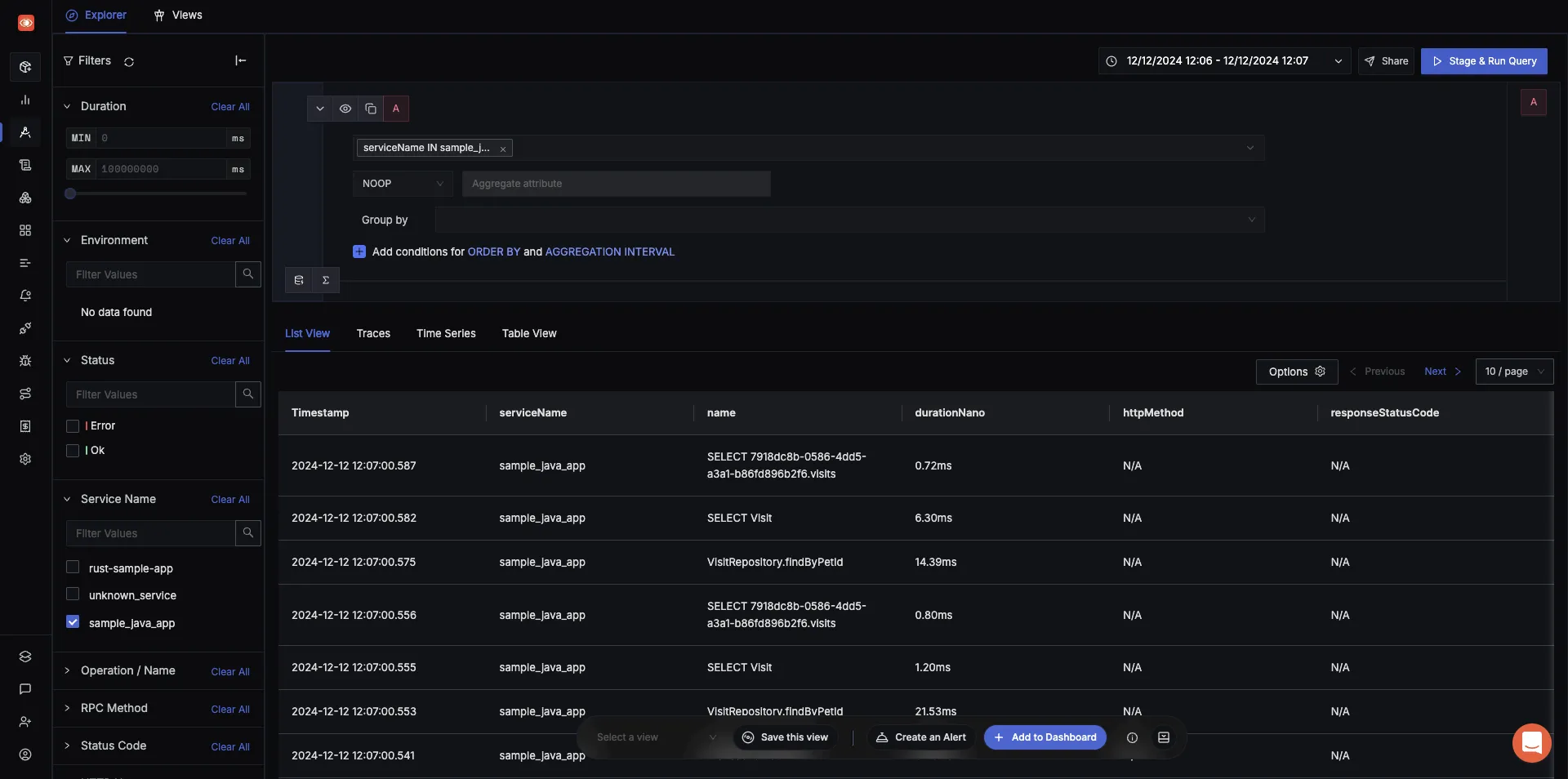Click the Share button
The width and height of the screenshot is (1568, 779).
1386,61
